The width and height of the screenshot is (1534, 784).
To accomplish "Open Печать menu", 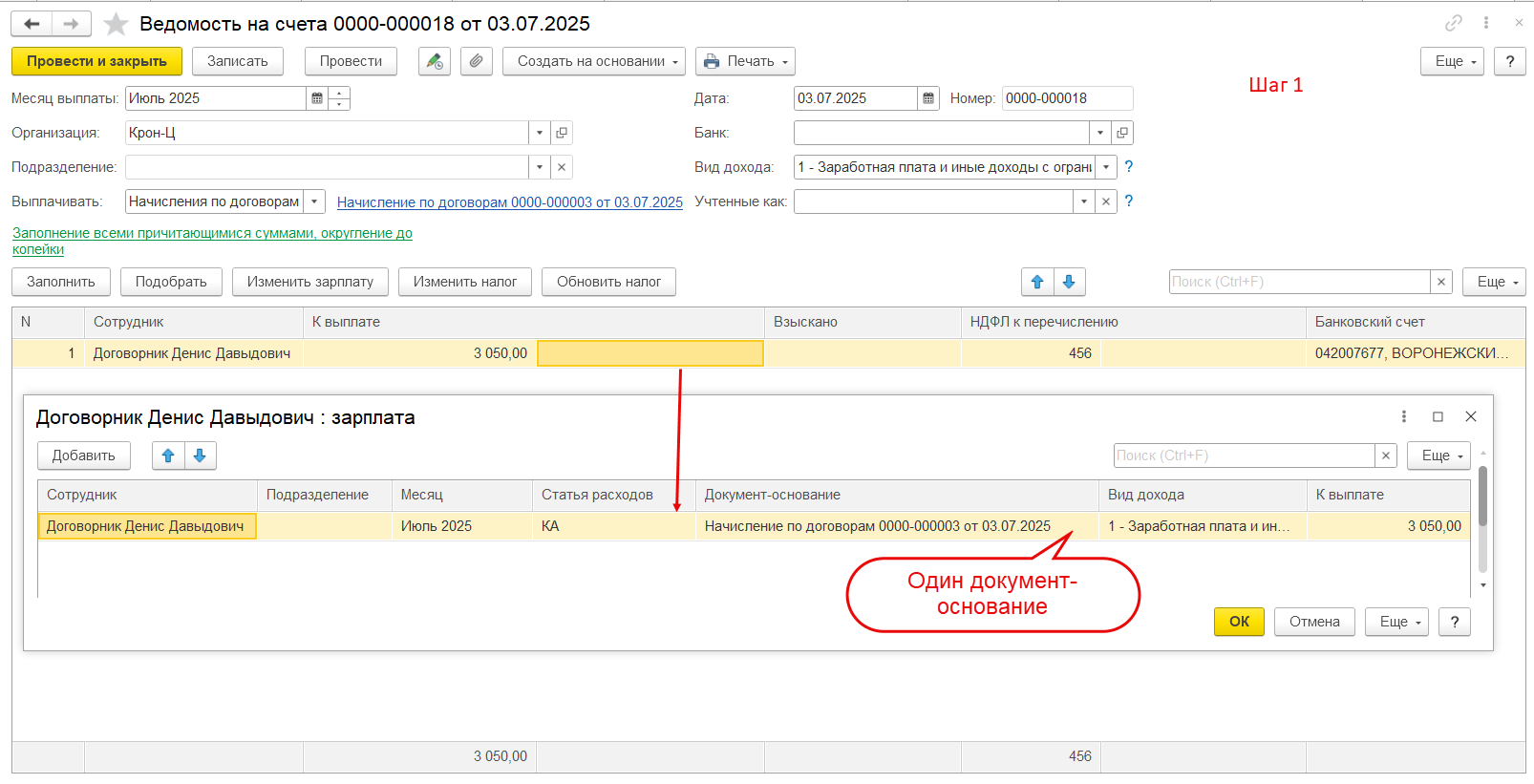I will [745, 61].
